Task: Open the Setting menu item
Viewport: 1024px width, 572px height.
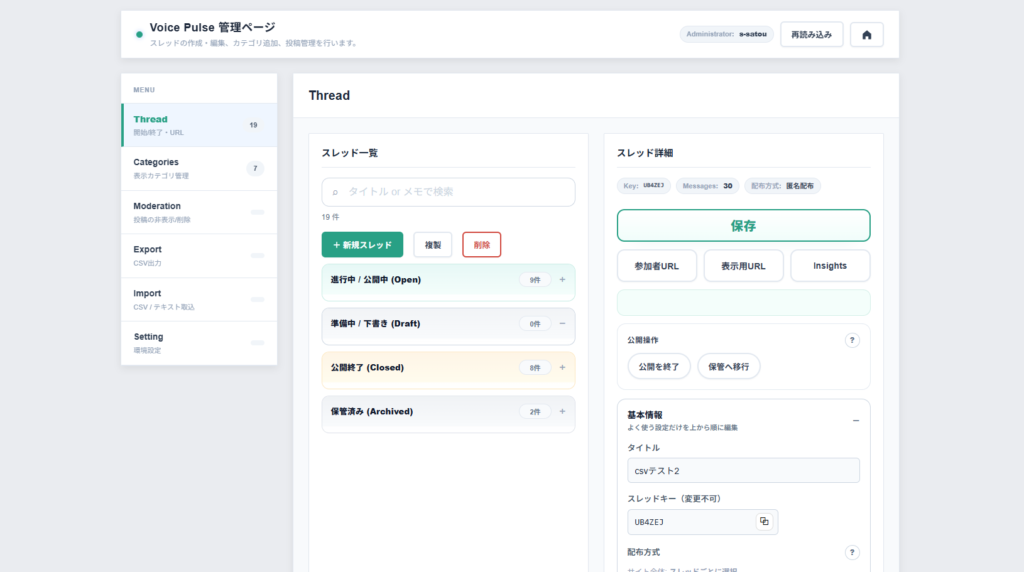Action: 199,343
